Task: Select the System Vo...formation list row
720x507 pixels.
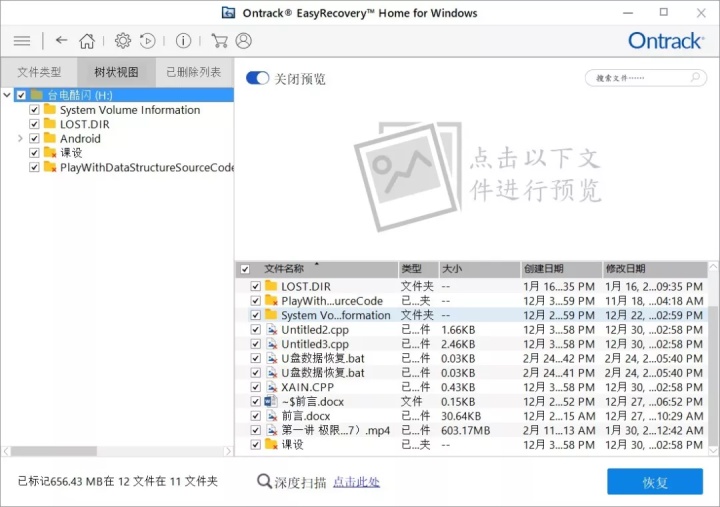Action: [472, 315]
